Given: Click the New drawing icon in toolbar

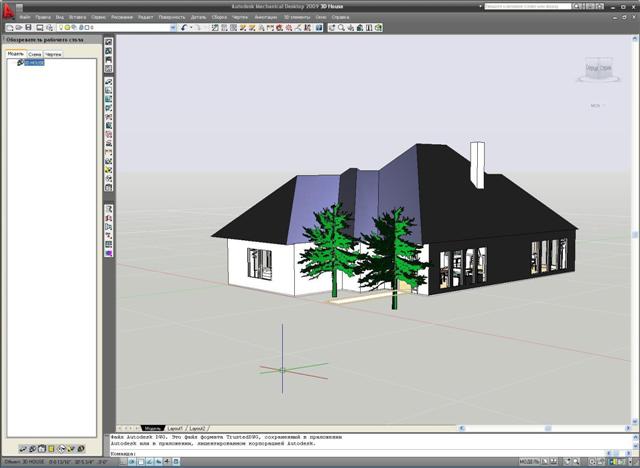Looking at the screenshot, I should 10,28.
